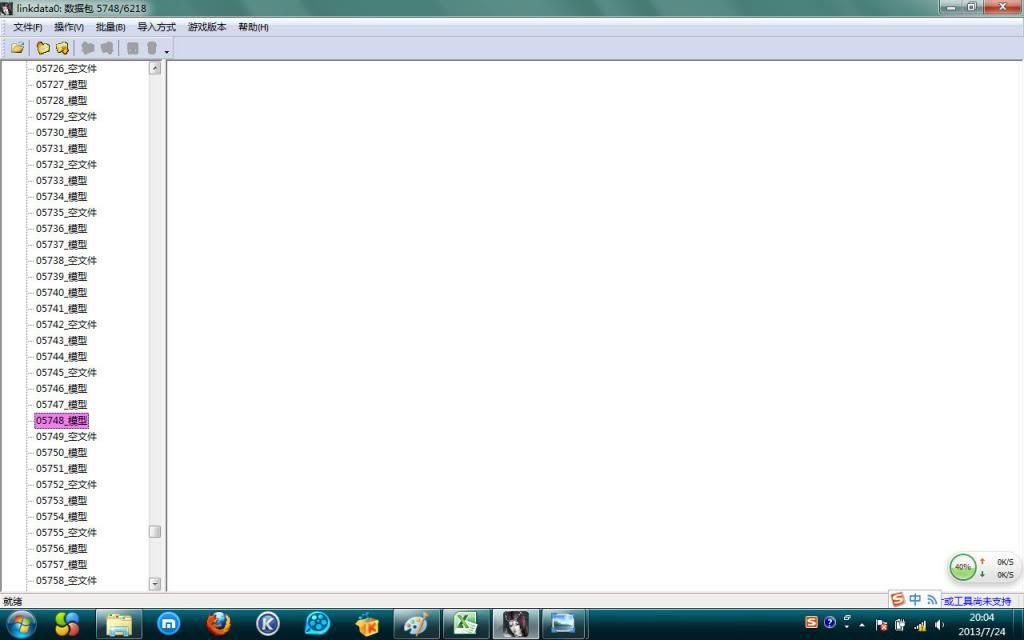Click the open folder toolbar icon
Image resolution: width=1024 pixels, height=640 pixels.
[17, 48]
